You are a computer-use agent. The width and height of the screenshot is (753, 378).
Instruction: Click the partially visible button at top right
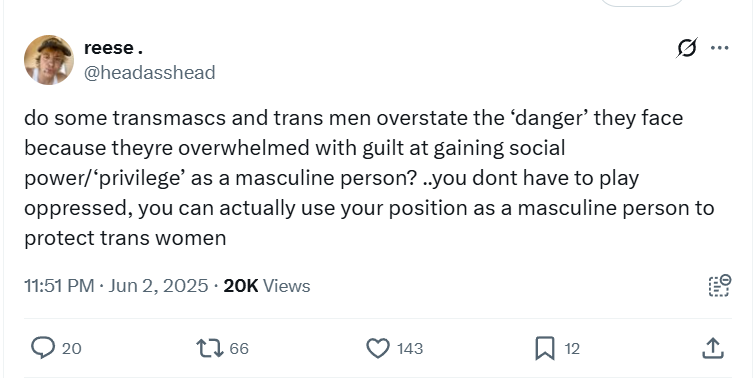(x=642, y=3)
